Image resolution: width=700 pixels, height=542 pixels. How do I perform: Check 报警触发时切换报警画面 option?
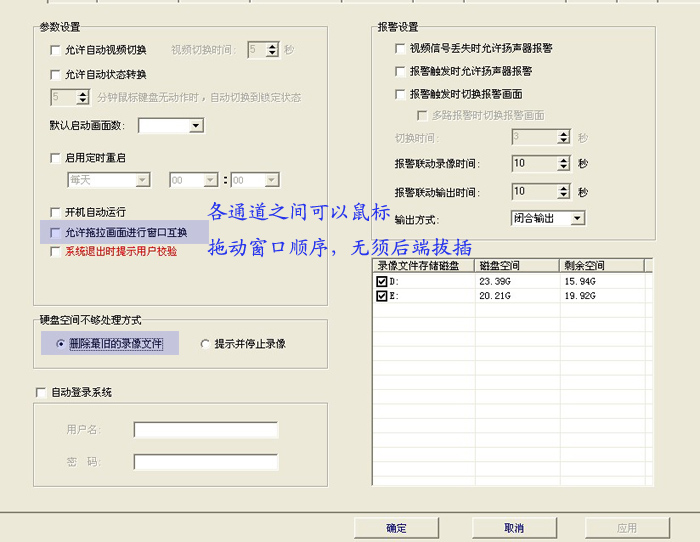coord(400,94)
